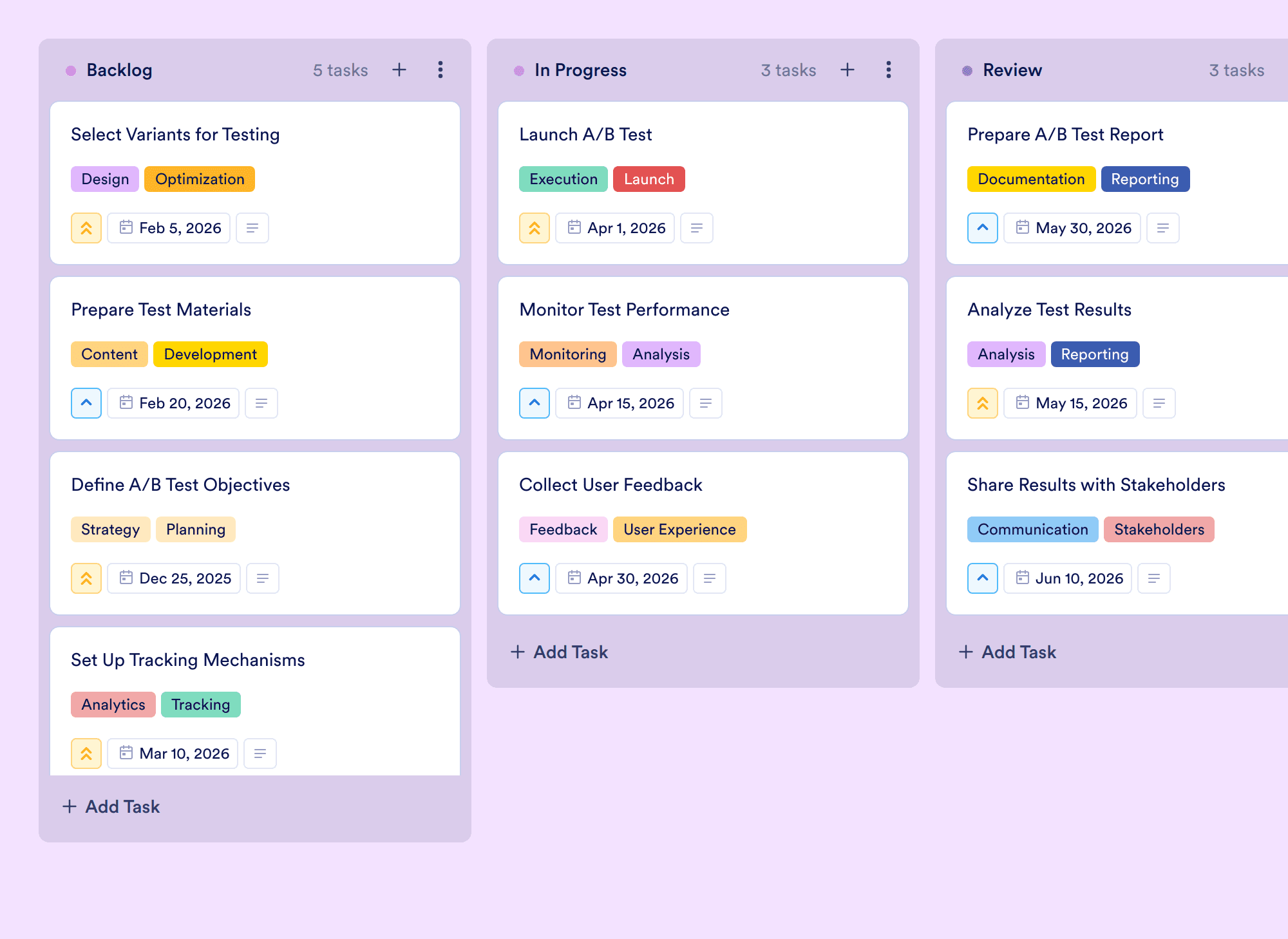Open the description icon on Select Variants for Testing

[252, 228]
